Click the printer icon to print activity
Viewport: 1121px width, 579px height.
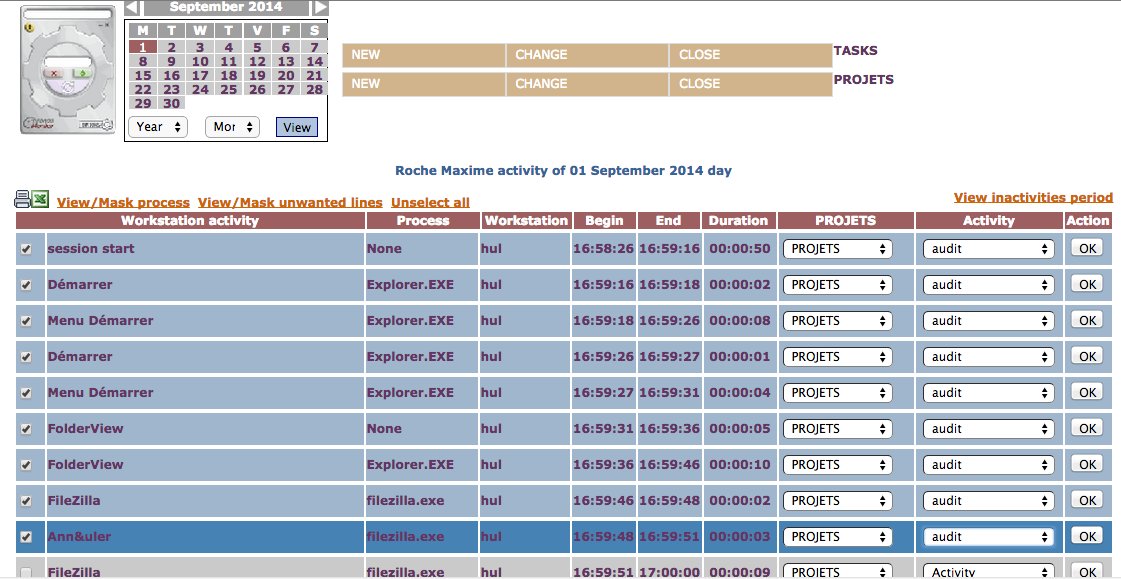23,199
